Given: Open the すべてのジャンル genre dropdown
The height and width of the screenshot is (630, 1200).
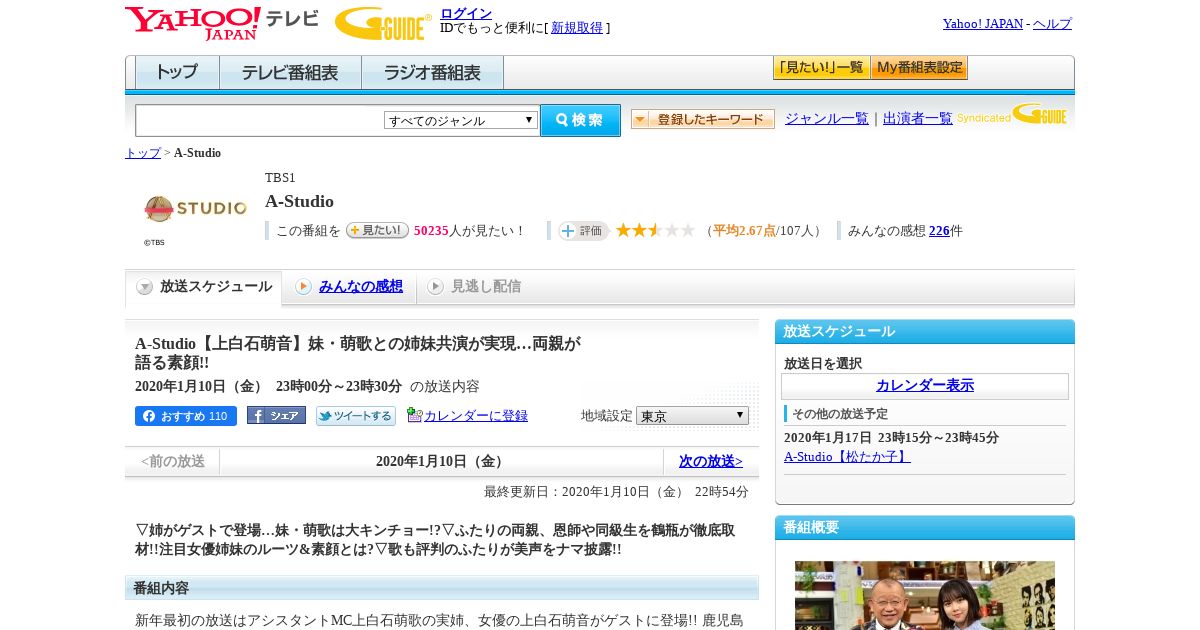Looking at the screenshot, I should (461, 120).
